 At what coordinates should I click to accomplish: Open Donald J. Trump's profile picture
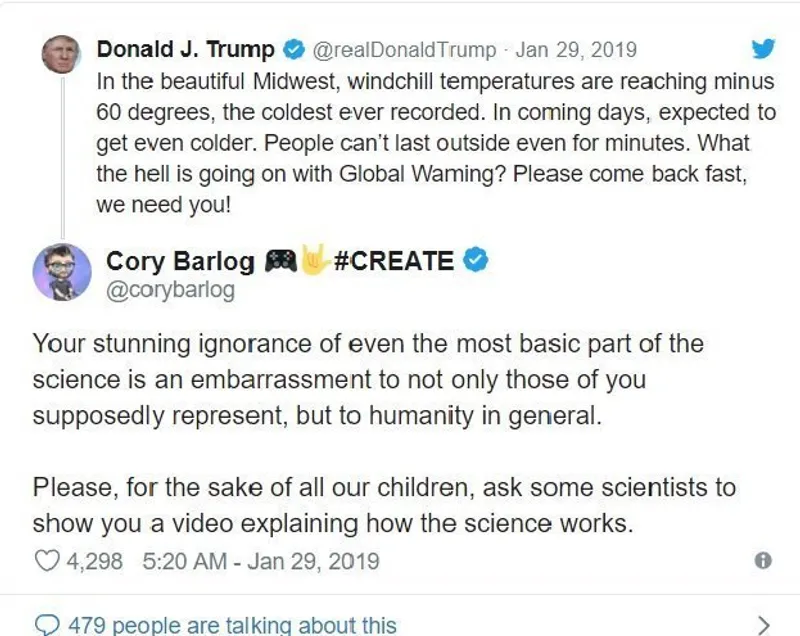click(x=60, y=55)
